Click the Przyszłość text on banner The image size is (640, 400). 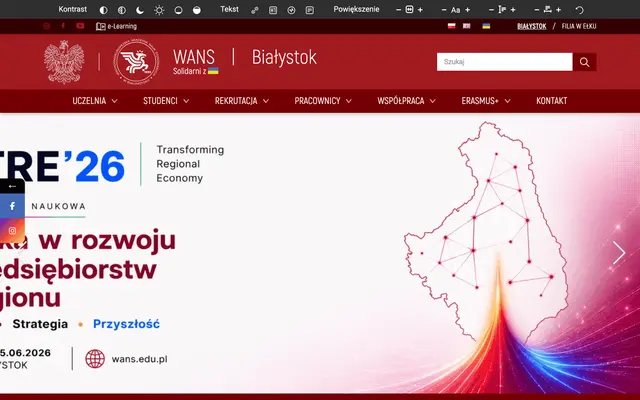pos(127,324)
